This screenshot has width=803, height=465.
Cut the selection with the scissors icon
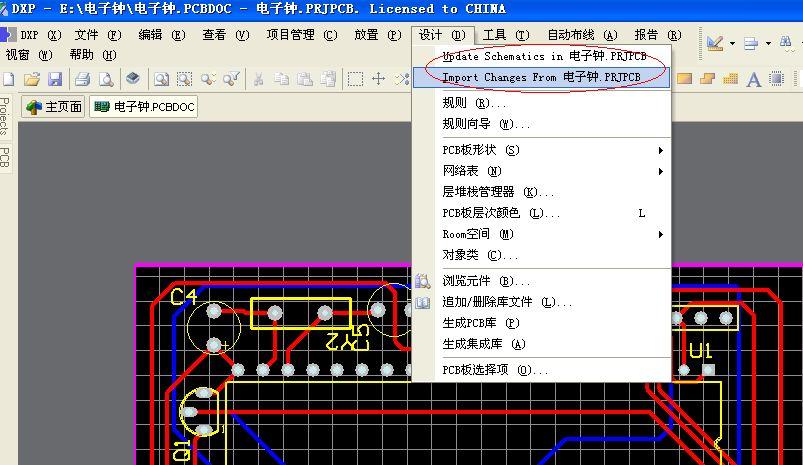259,79
